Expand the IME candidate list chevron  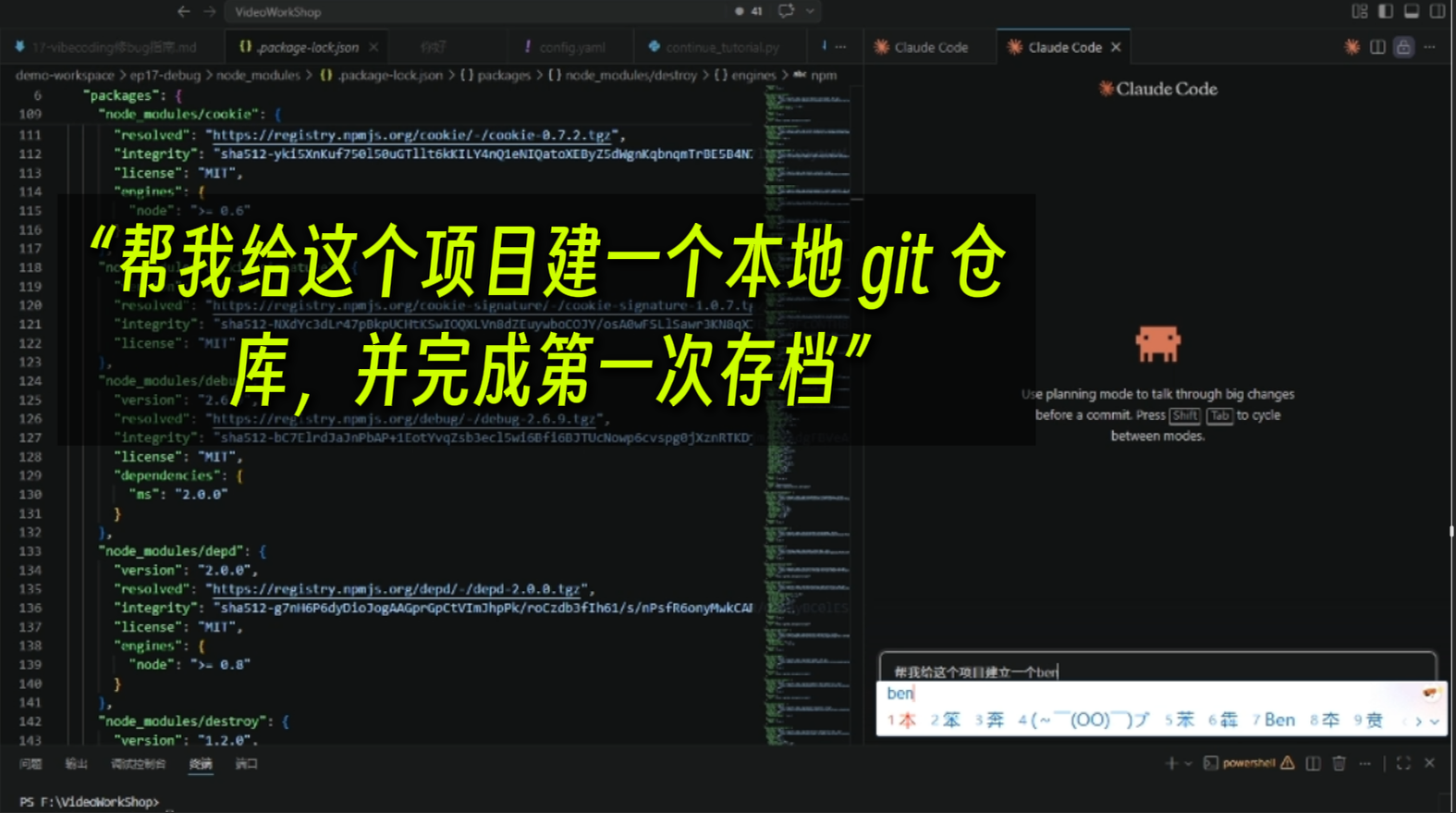[x=1434, y=721]
